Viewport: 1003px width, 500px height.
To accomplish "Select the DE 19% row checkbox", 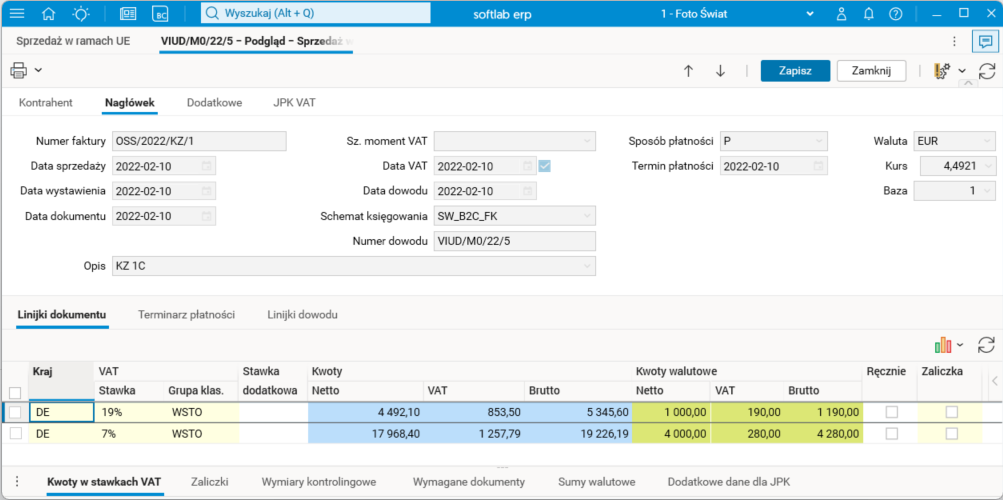I will click(15, 413).
